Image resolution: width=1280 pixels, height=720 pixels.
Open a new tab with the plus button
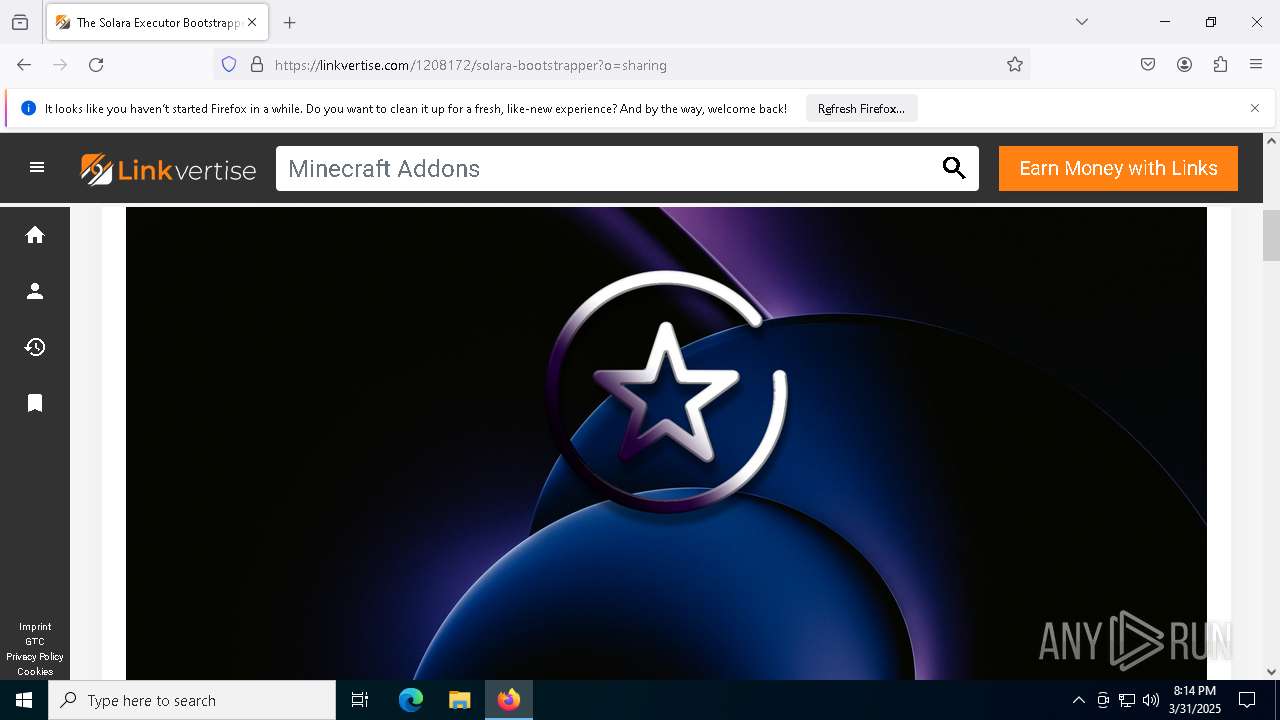290,22
